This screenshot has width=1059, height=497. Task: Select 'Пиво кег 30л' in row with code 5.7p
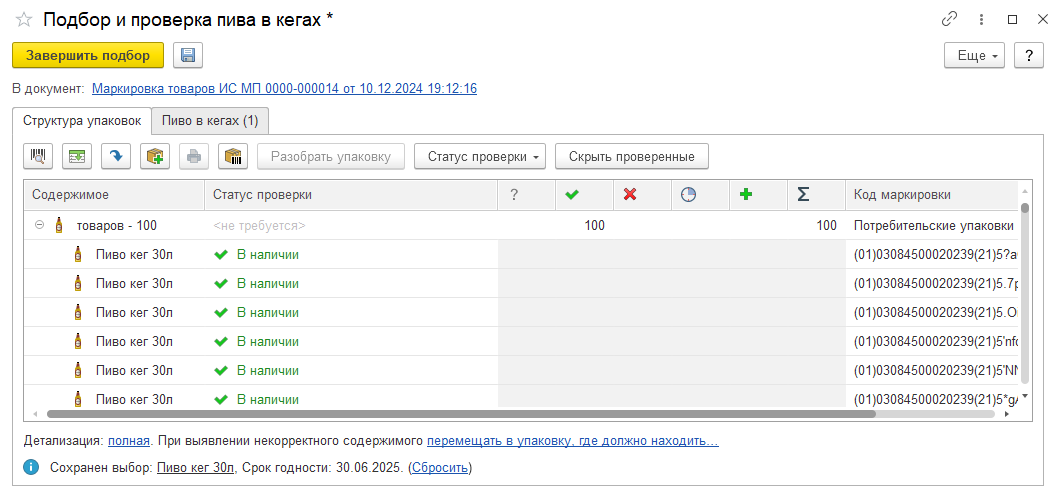134,284
